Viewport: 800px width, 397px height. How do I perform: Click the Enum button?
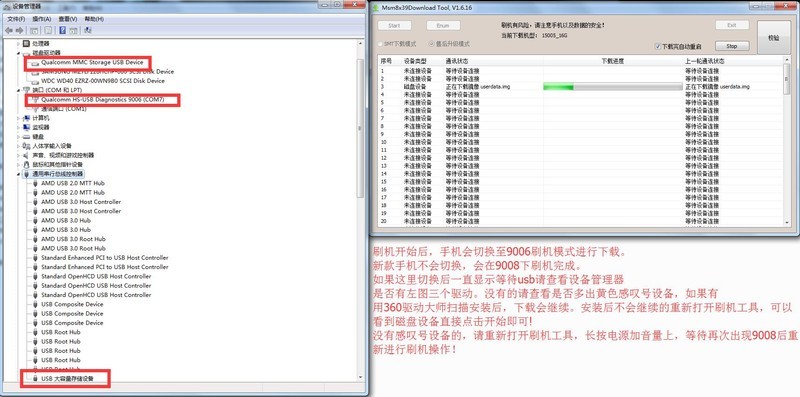point(443,26)
